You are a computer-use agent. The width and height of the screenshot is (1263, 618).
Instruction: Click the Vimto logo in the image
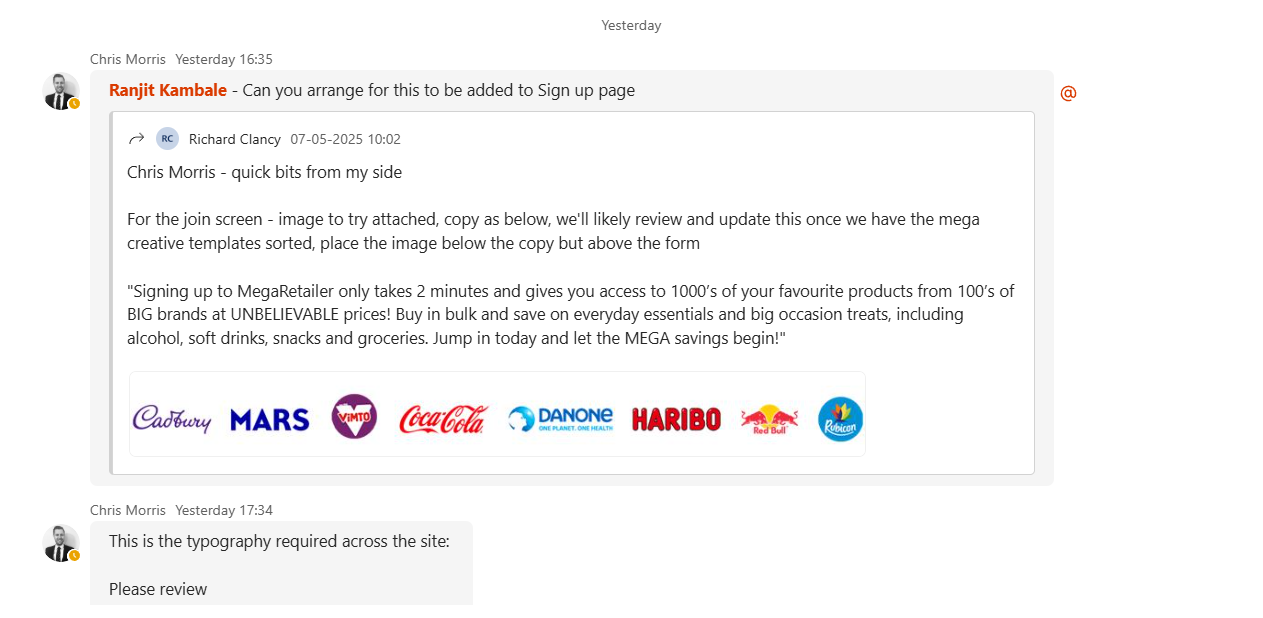point(354,416)
